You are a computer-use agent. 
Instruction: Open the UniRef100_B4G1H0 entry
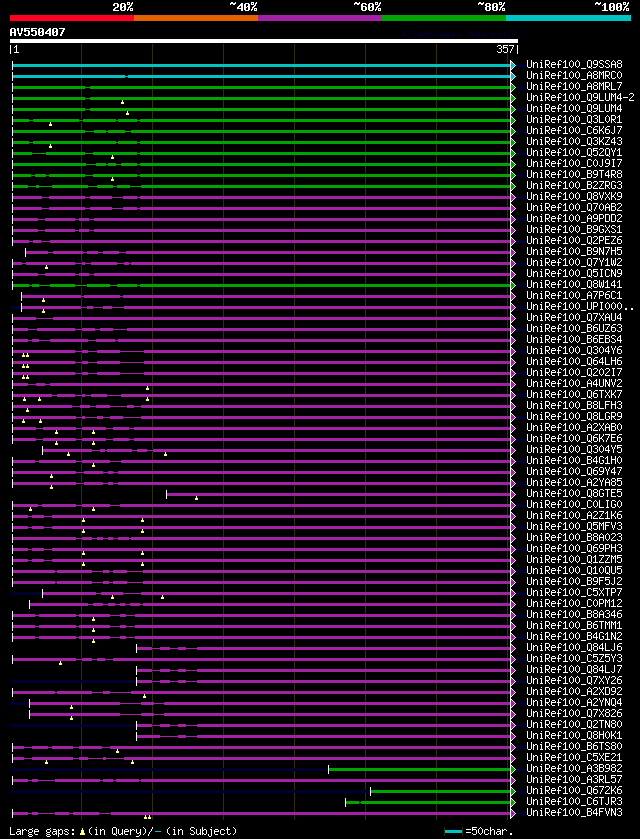click(x=574, y=461)
